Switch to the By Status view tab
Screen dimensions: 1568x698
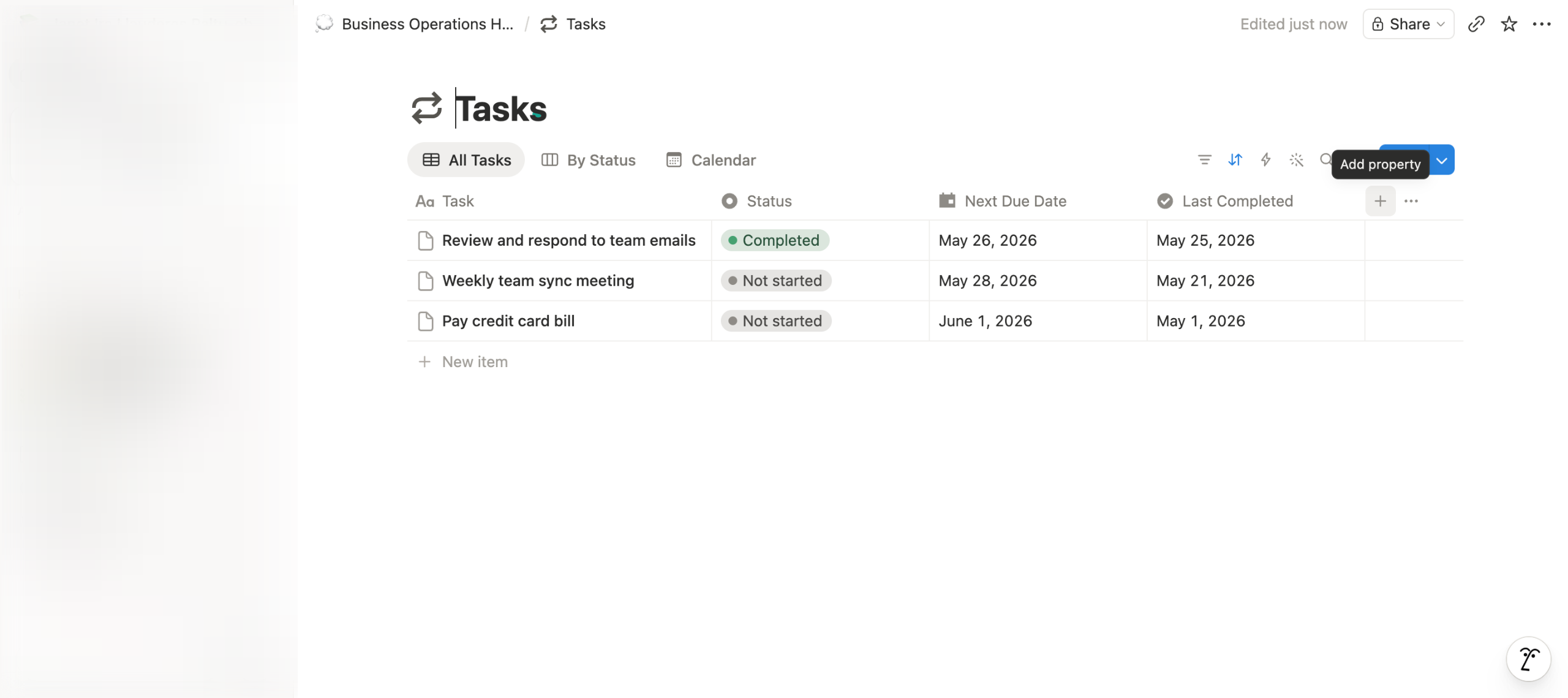(x=589, y=160)
